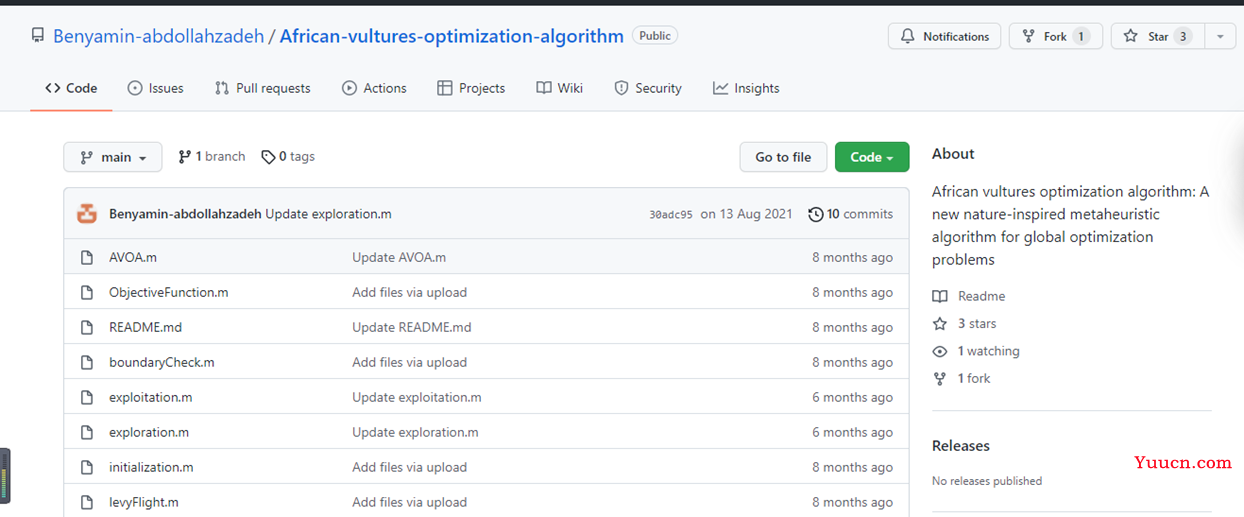Open the Issues tab
Screen dimensions: 1244x517
(x=156, y=88)
